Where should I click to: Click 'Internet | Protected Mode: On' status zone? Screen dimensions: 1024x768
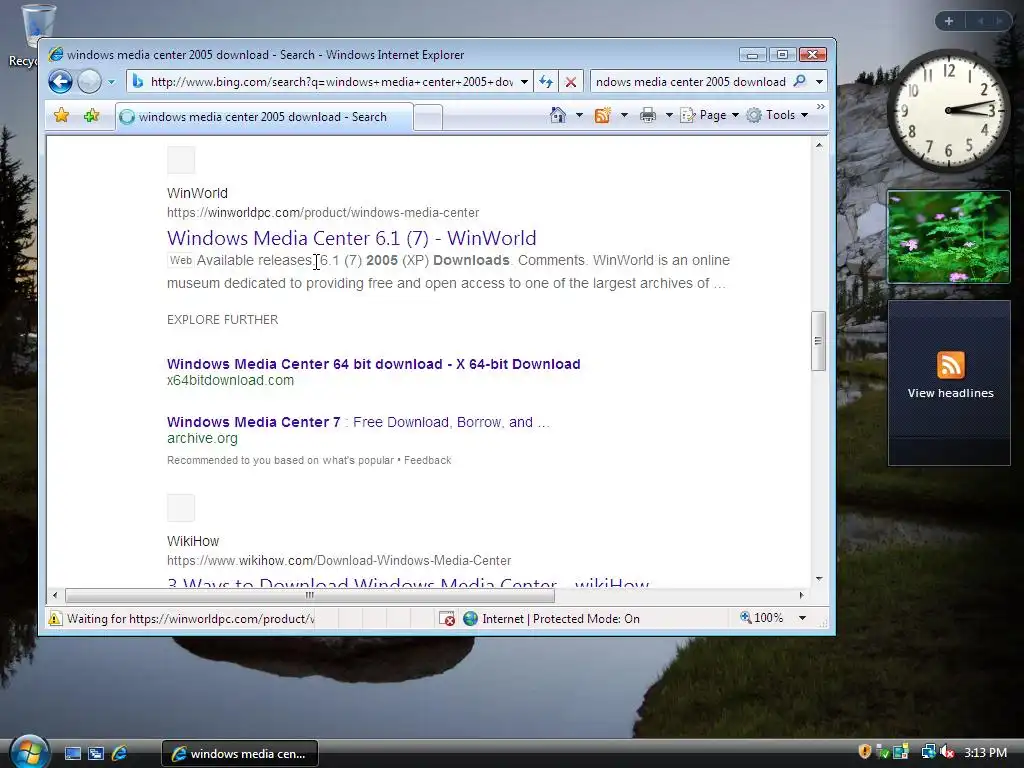coord(551,618)
